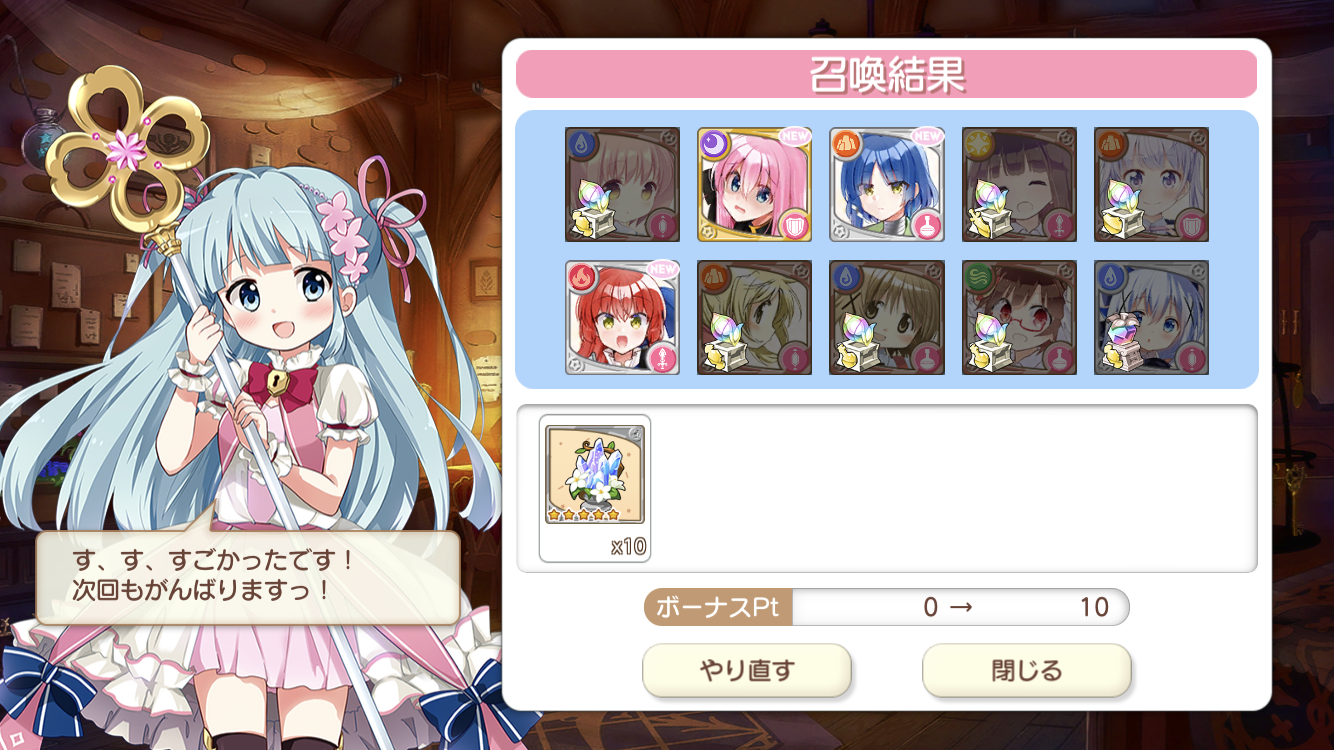Click the fire element icon on red-haired card
The image size is (1334, 750).
click(583, 277)
